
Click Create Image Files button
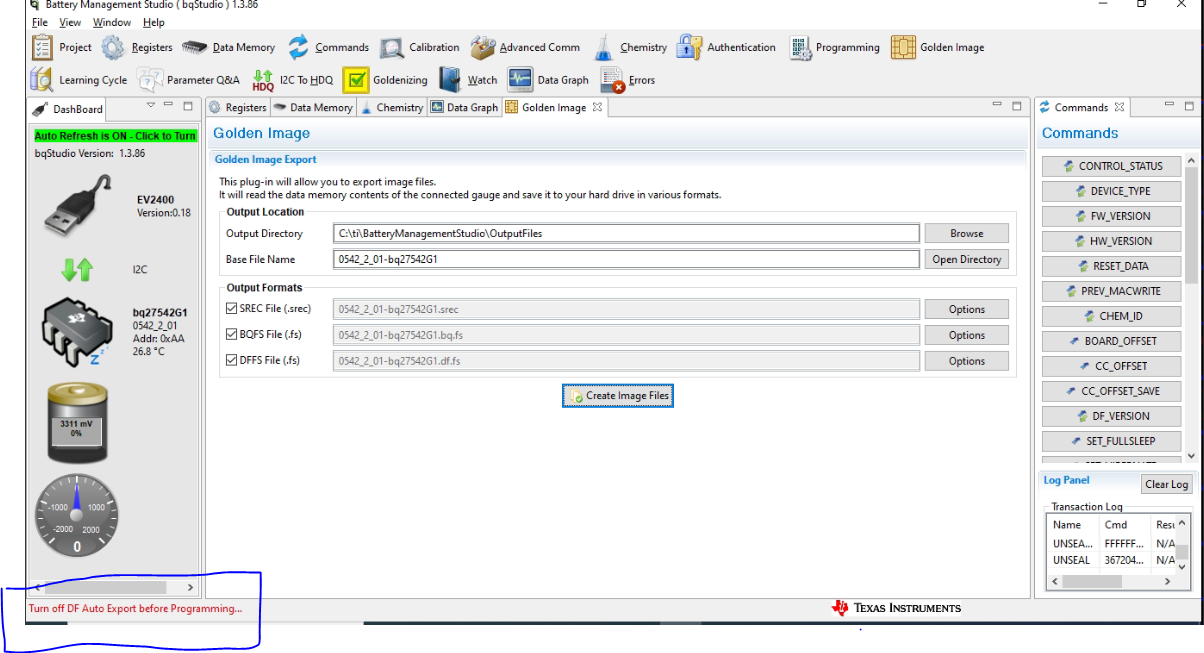(x=617, y=396)
